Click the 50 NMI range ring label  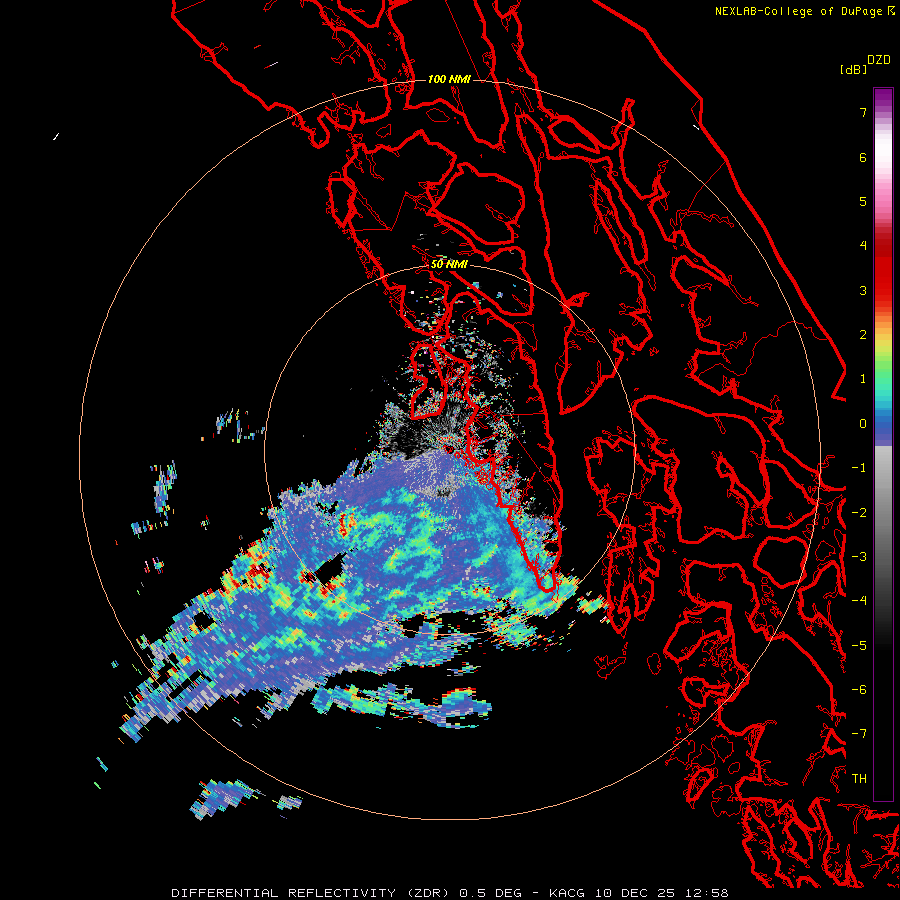(x=449, y=265)
